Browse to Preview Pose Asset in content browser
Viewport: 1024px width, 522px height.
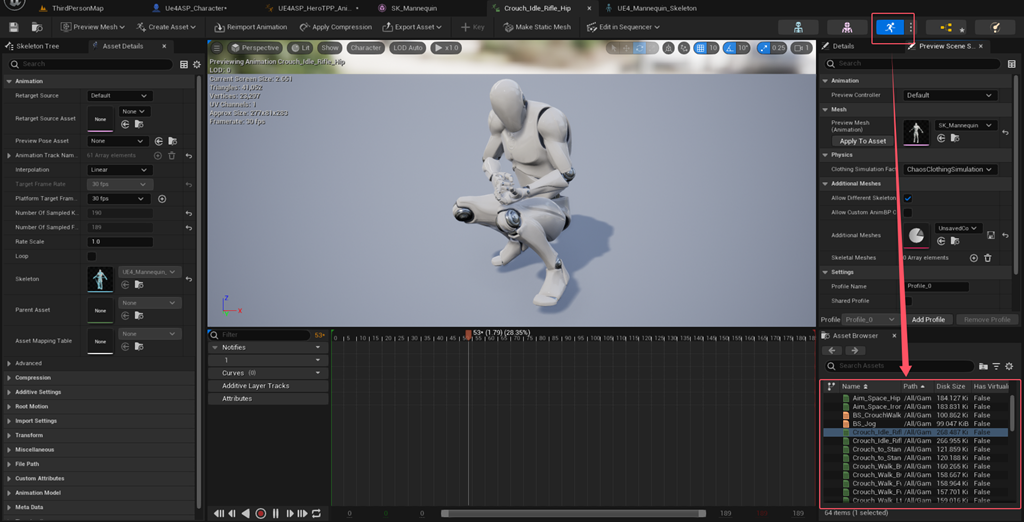pos(172,141)
